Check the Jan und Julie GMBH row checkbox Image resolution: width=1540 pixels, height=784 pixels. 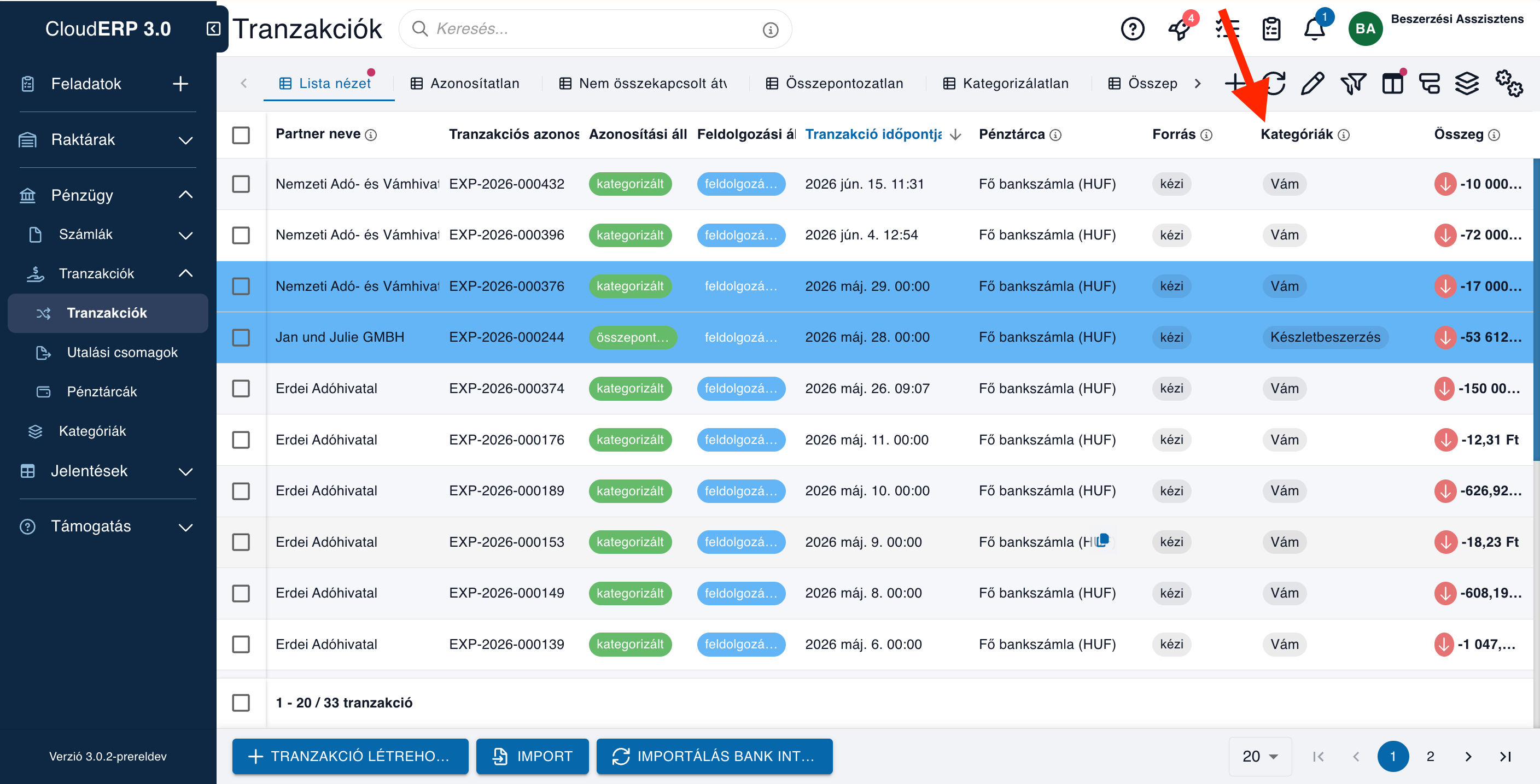tap(241, 338)
